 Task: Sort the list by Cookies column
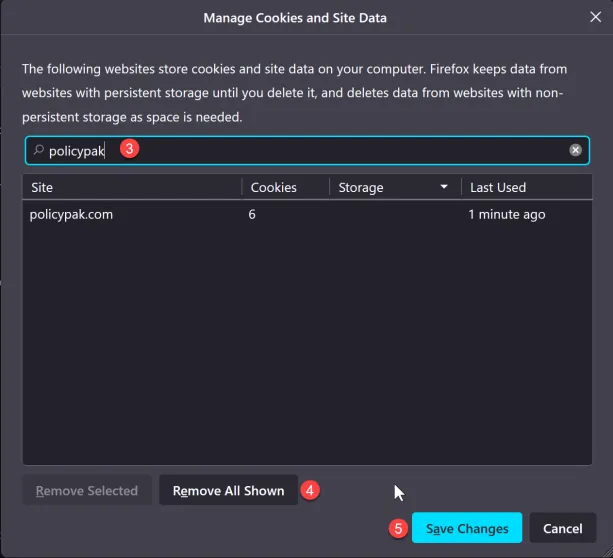pos(285,187)
